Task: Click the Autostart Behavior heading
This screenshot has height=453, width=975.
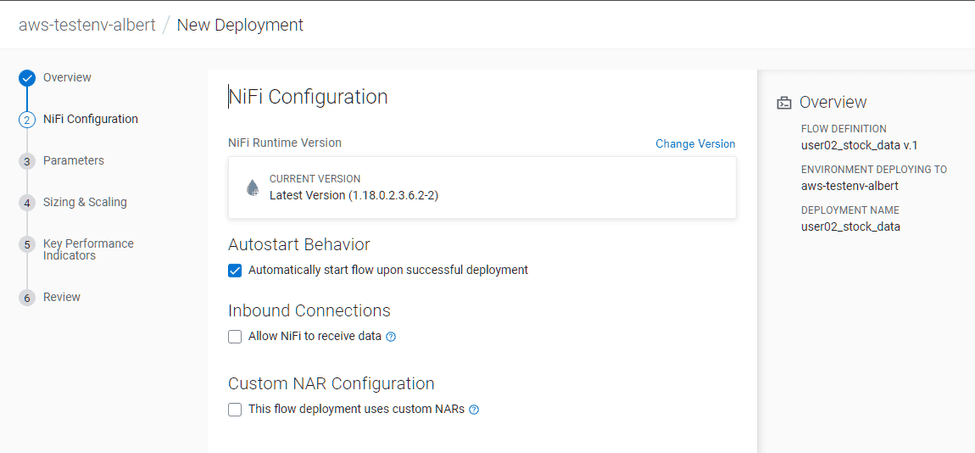Action: (299, 244)
